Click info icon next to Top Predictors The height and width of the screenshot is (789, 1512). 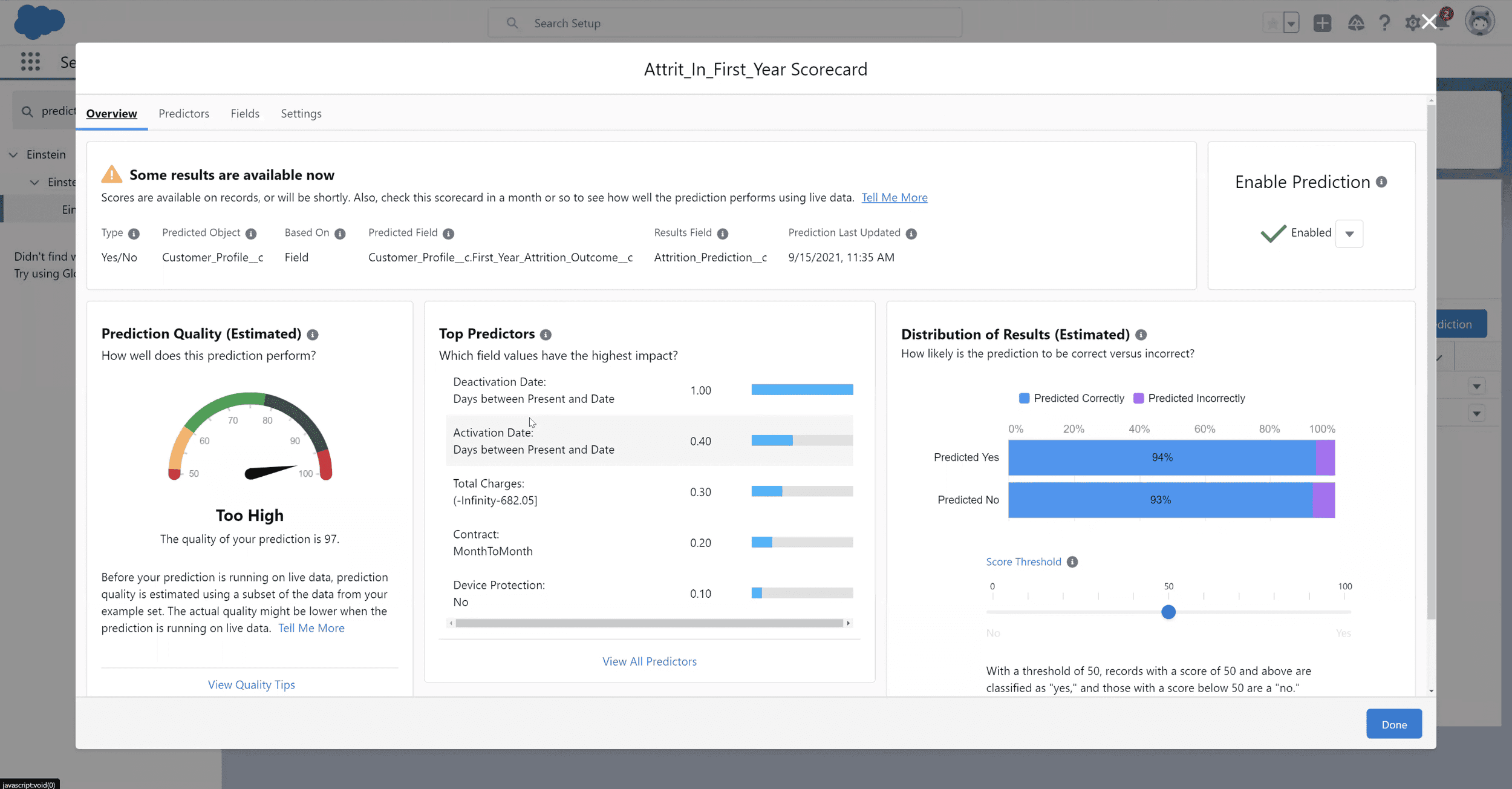[x=546, y=335]
